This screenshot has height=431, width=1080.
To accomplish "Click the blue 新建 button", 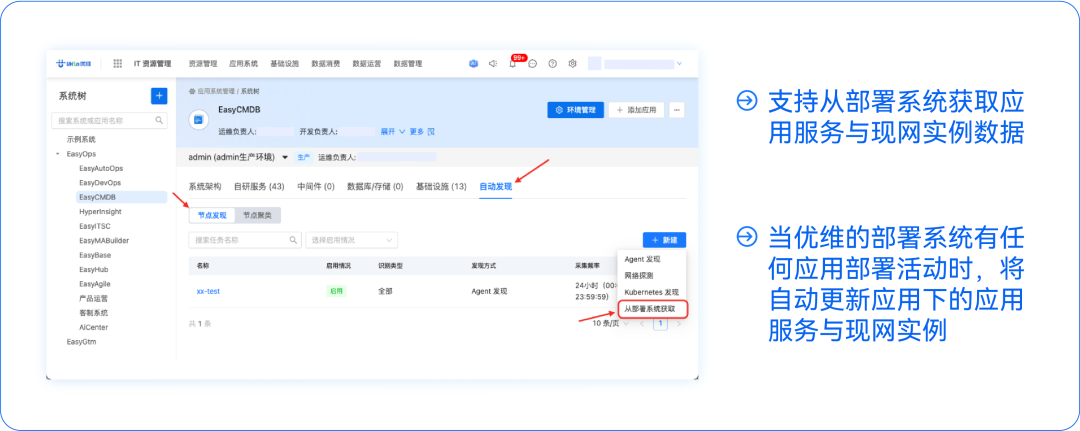I will pyautogui.click(x=664, y=240).
